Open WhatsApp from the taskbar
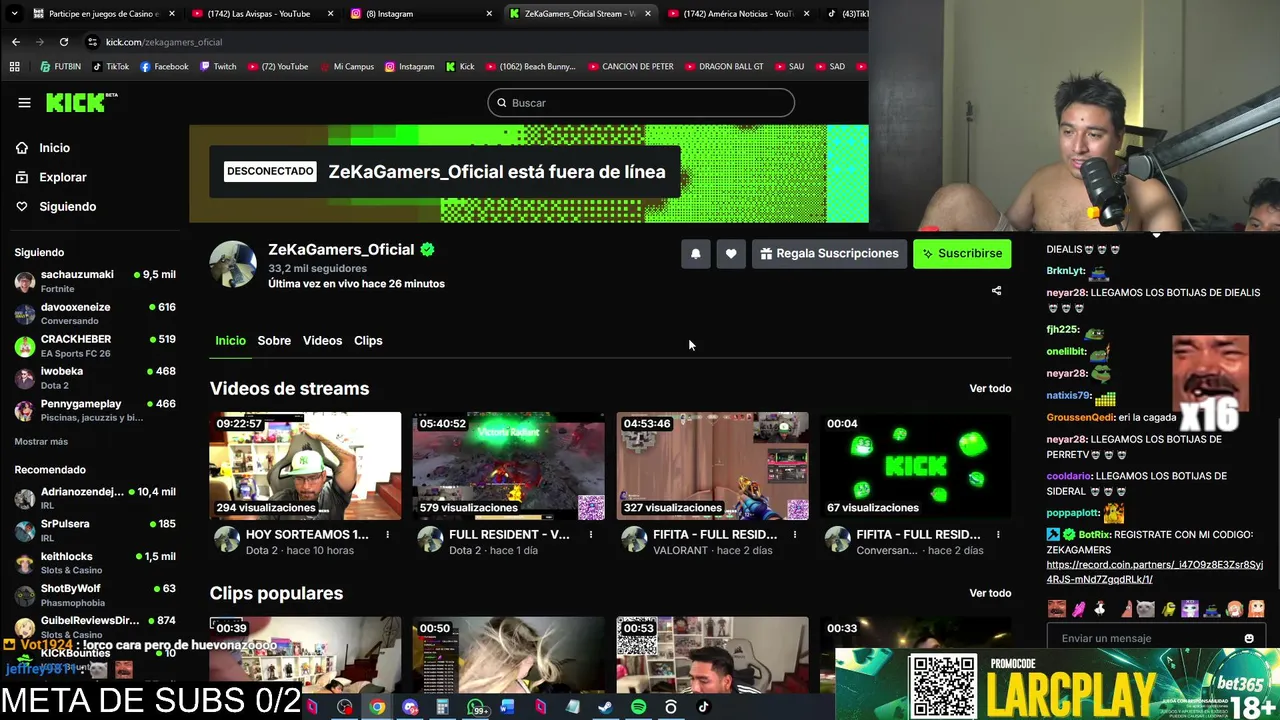Image resolution: width=1280 pixels, height=720 pixels. pyautogui.click(x=475, y=707)
